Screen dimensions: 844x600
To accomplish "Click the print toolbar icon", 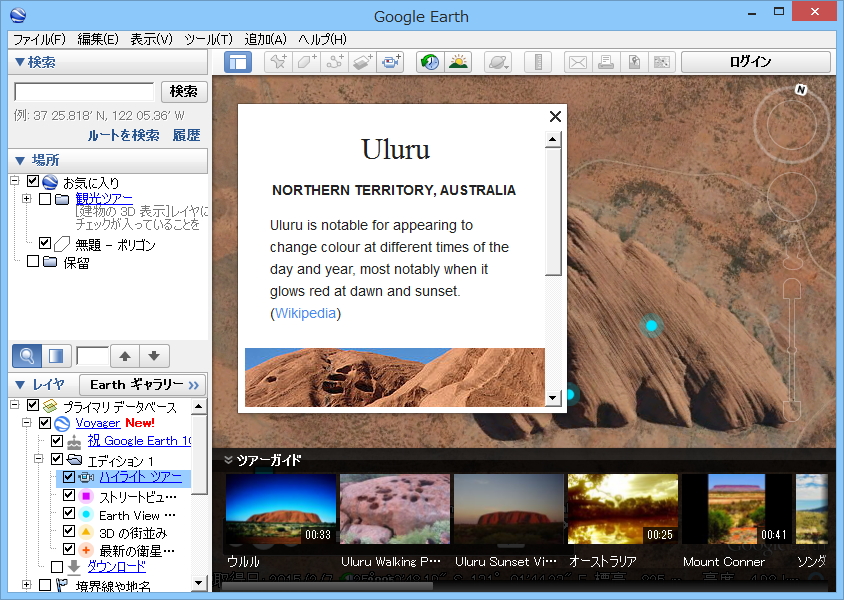I will [x=606, y=62].
